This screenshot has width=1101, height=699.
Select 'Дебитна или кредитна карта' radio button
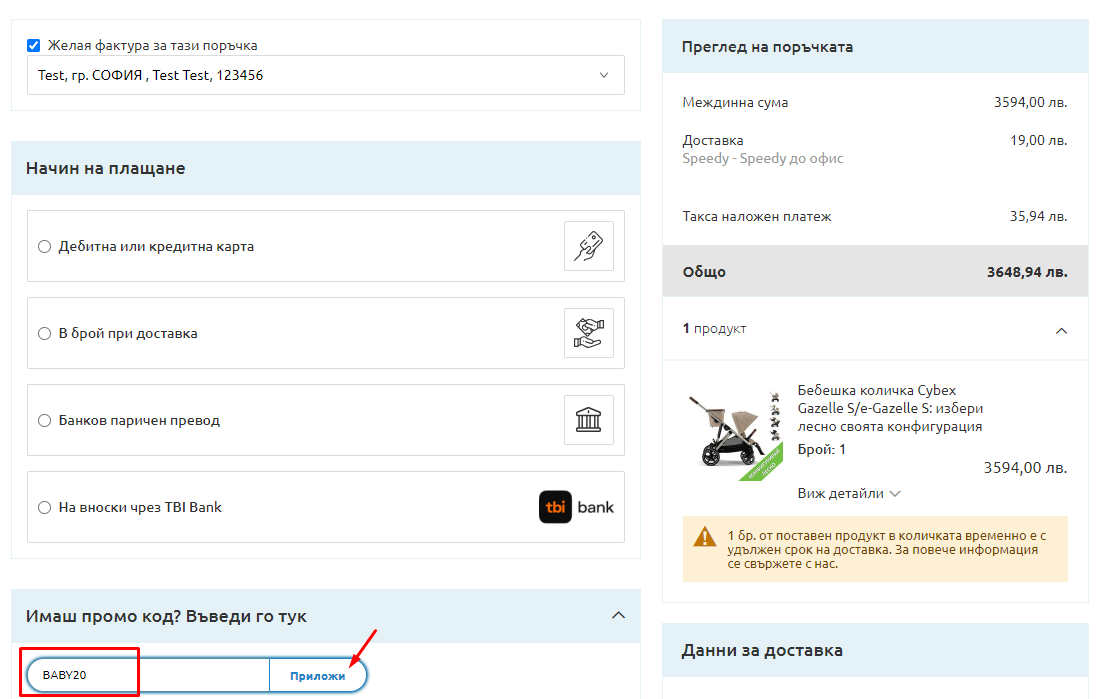(44, 247)
